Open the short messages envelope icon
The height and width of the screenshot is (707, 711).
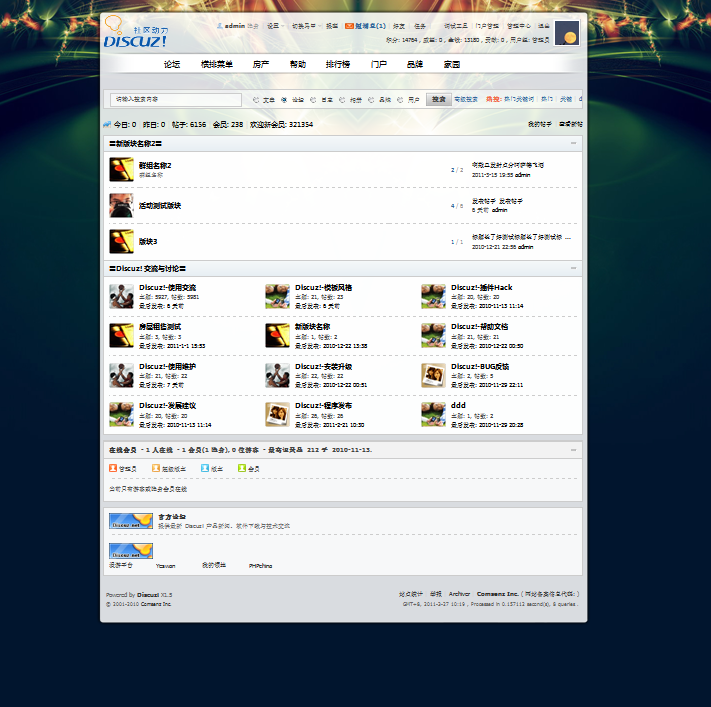point(349,26)
